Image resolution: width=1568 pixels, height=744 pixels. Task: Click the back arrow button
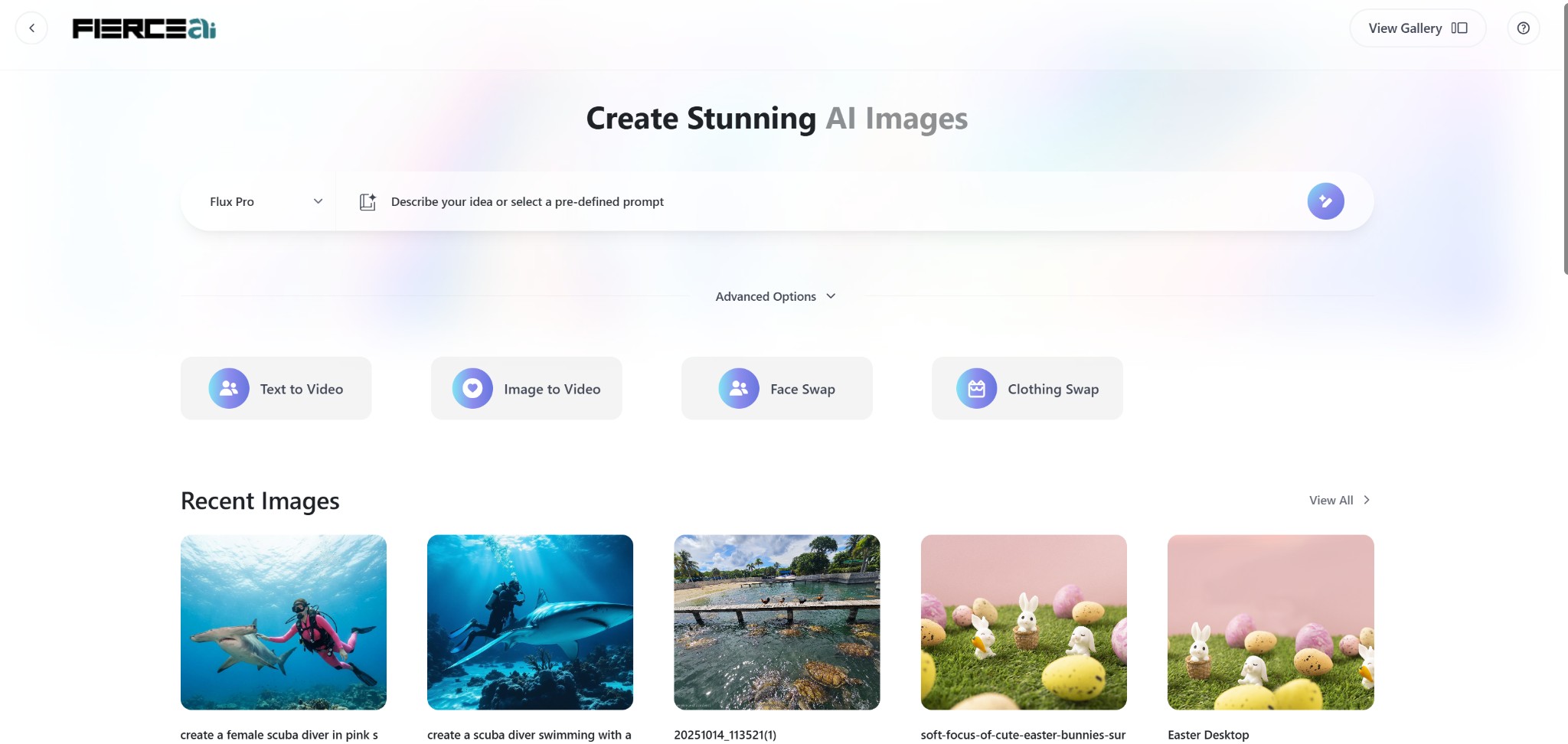(x=31, y=28)
